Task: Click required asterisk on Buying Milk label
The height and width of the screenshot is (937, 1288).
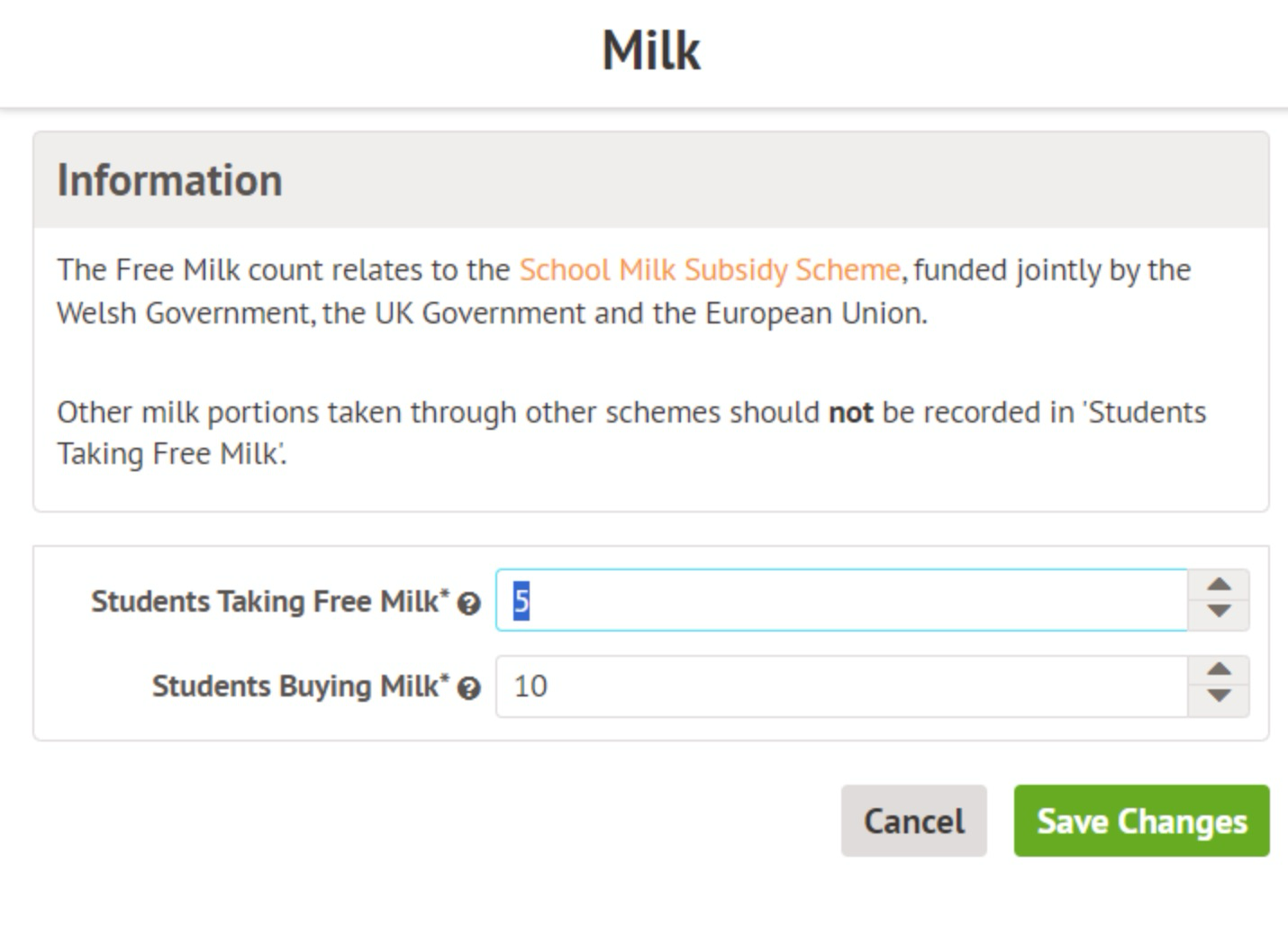Action: pyautogui.click(x=445, y=680)
